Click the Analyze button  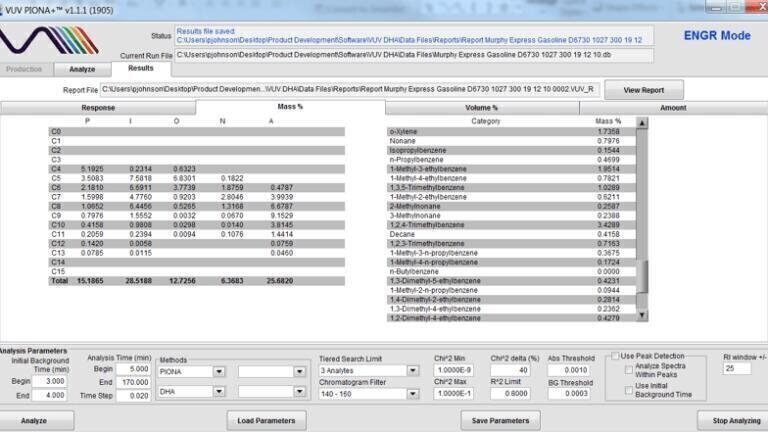pyautogui.click(x=34, y=421)
